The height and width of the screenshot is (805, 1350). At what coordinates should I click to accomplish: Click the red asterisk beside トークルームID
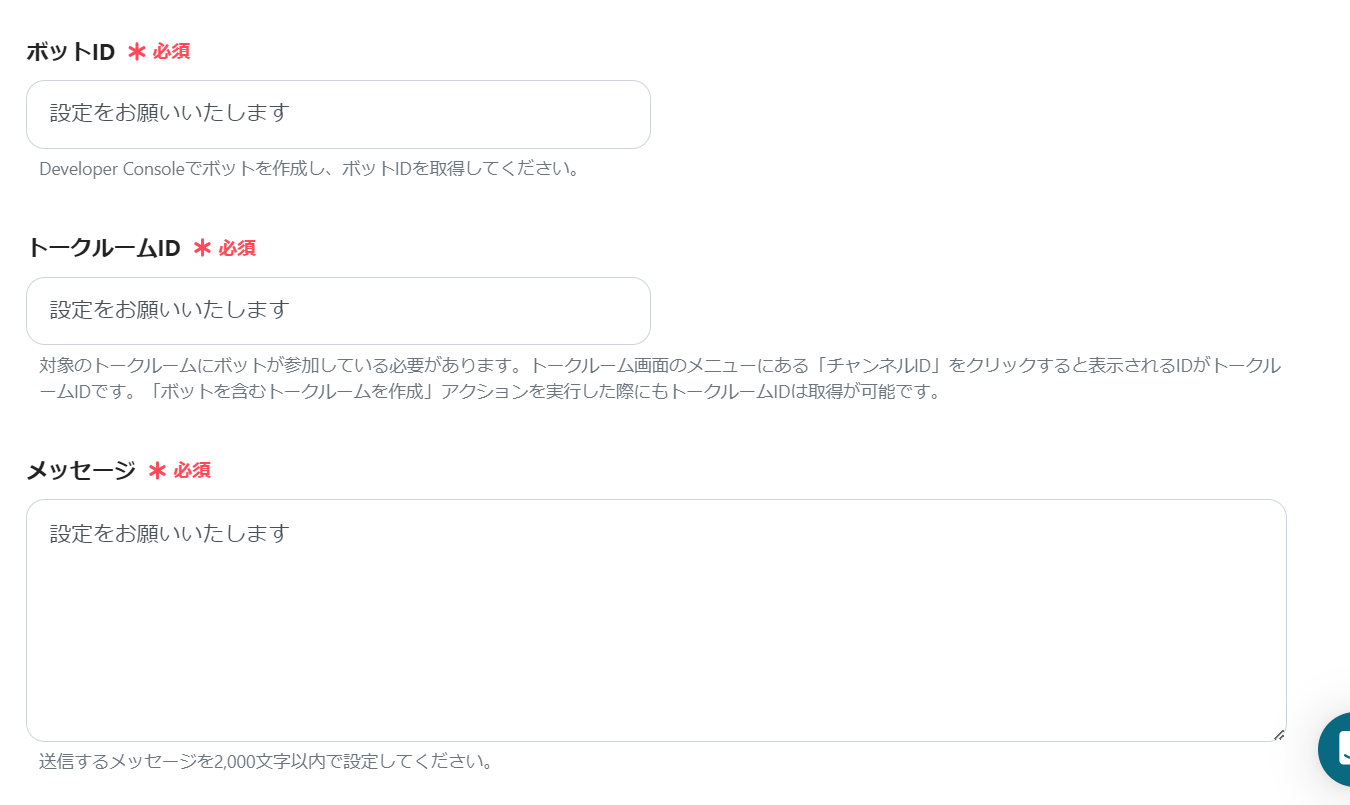pos(202,248)
